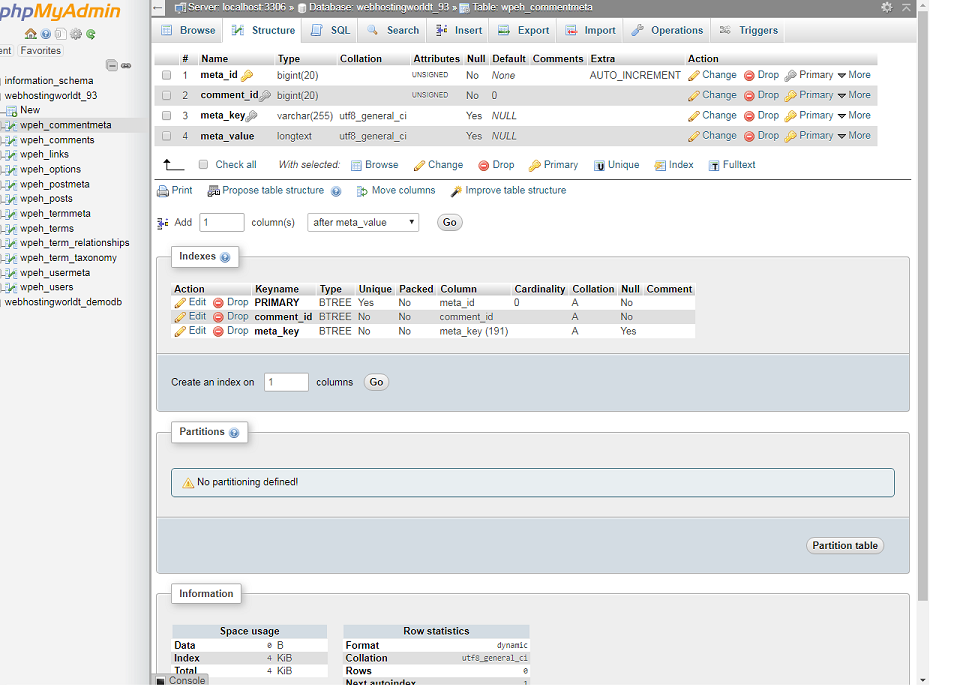
Task: Tick the meta_value row checkbox
Action: point(166,136)
